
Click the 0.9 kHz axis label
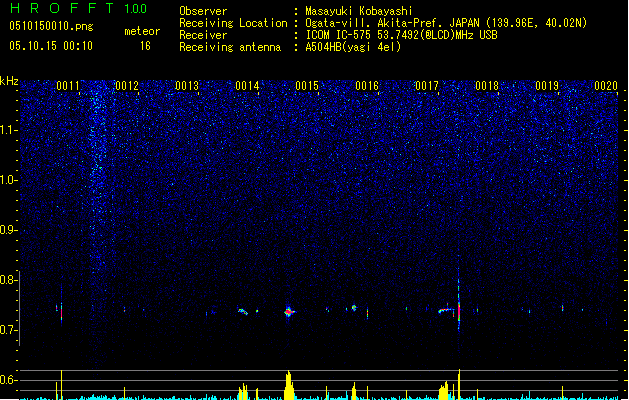9,230
